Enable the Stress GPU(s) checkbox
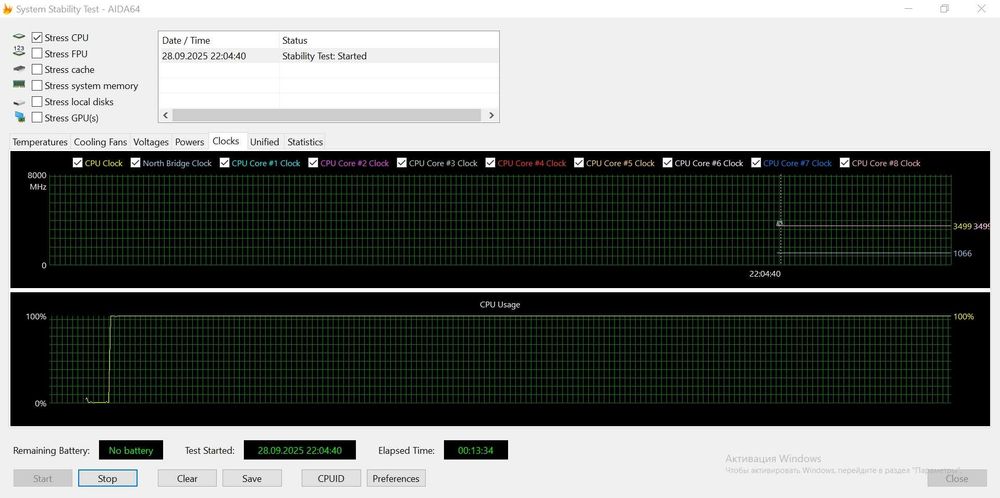Screen dimensions: 1000x498 [37, 117]
